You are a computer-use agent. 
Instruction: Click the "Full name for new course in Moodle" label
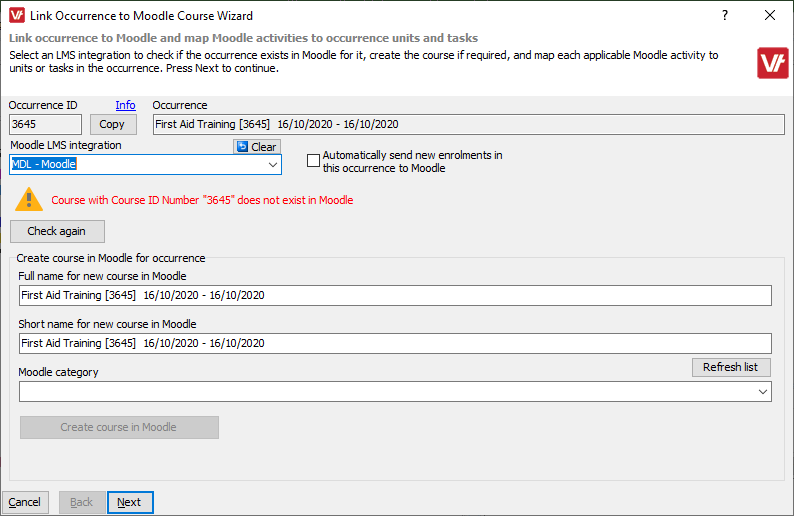tap(102, 276)
